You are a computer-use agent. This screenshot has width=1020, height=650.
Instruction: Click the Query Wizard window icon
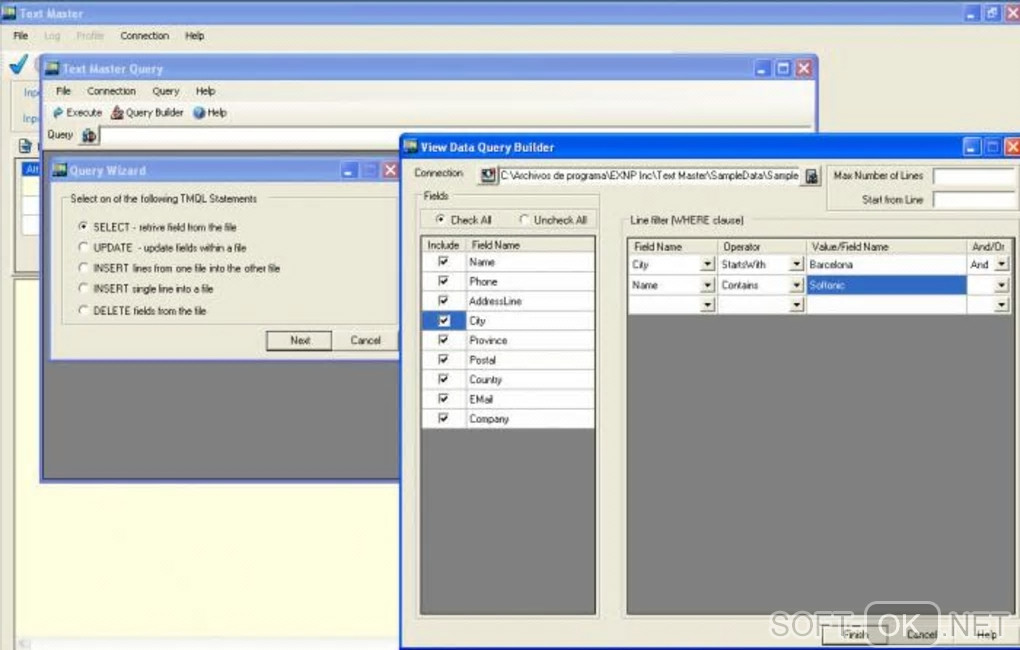(x=60, y=170)
